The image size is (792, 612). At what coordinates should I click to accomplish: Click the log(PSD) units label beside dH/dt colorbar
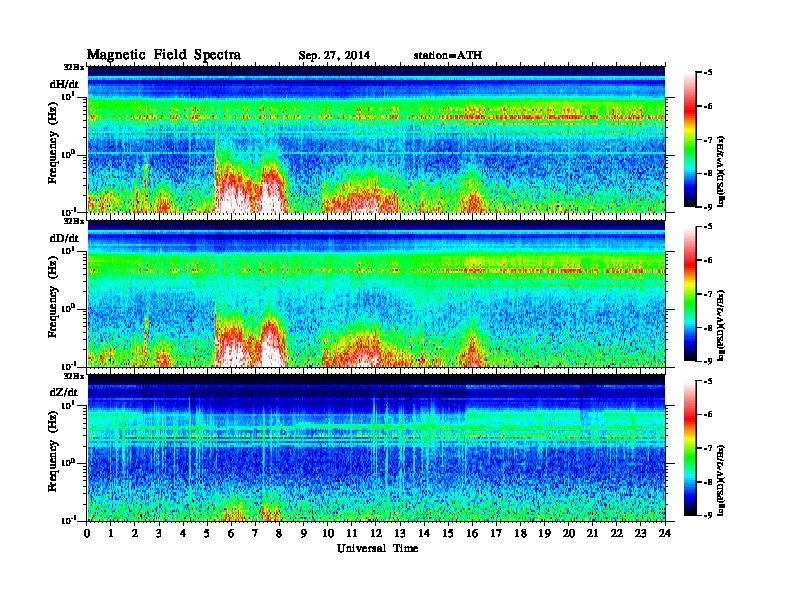(x=721, y=171)
